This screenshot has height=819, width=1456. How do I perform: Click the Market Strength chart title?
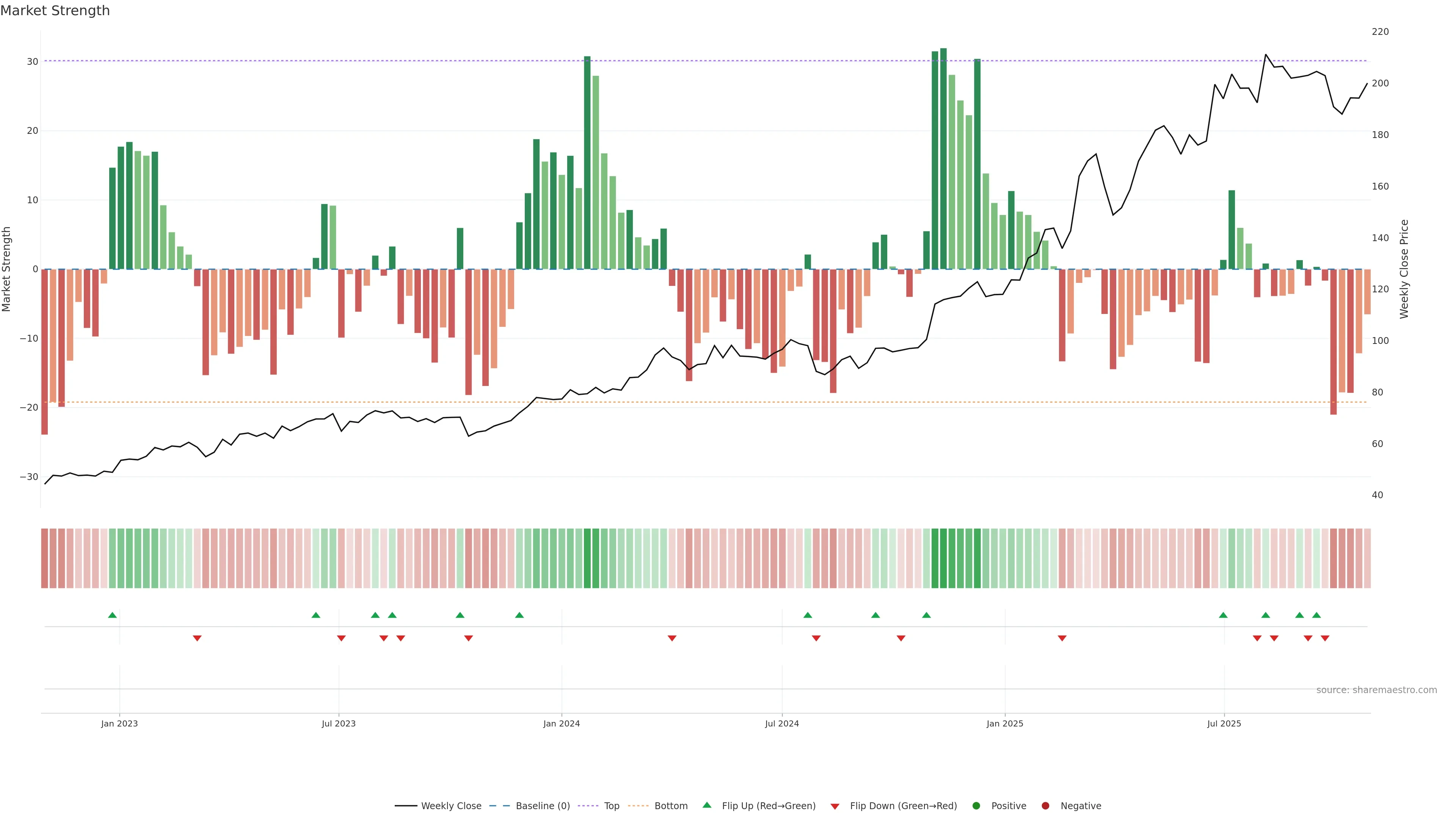(55, 11)
